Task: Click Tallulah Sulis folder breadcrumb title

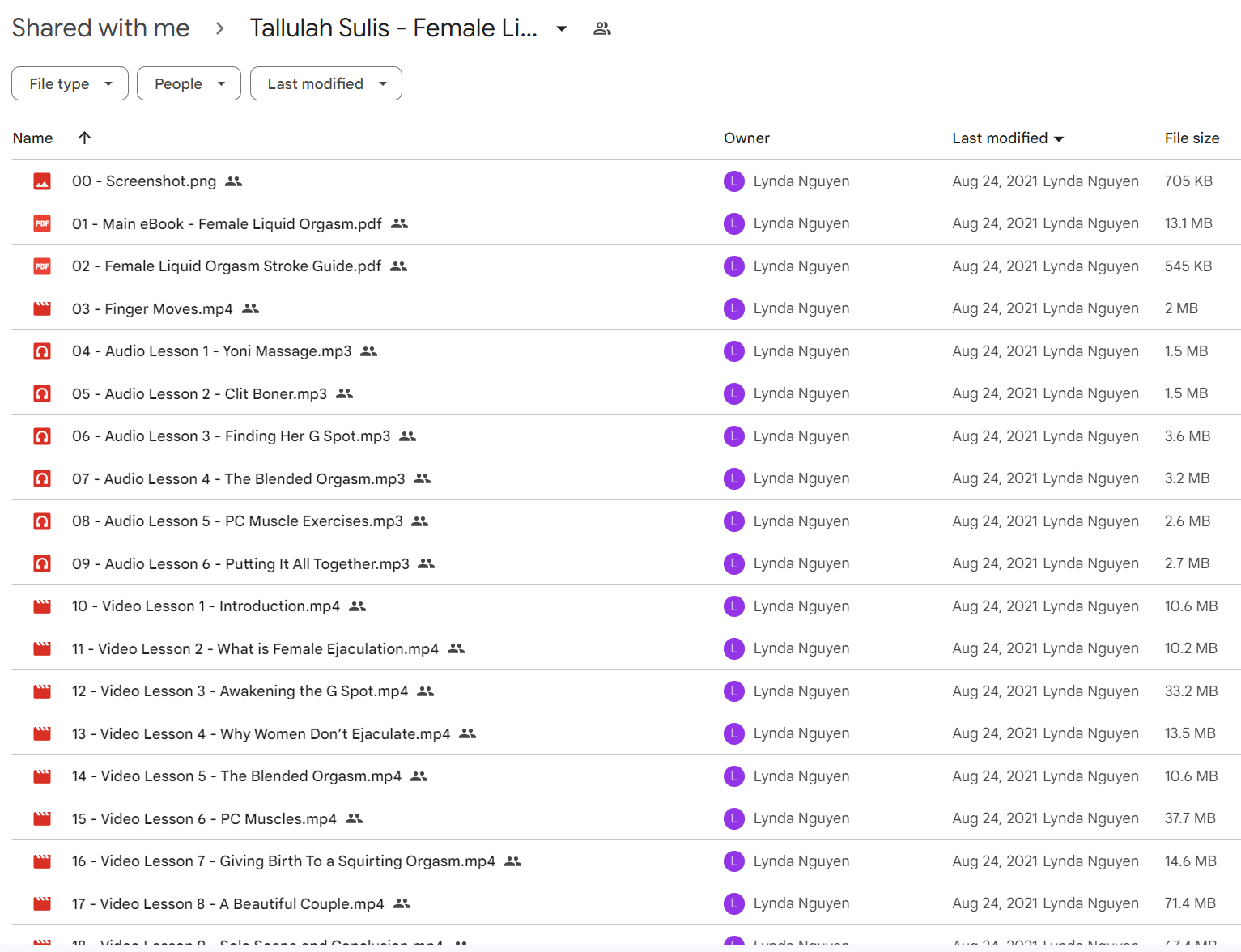Action: point(393,28)
